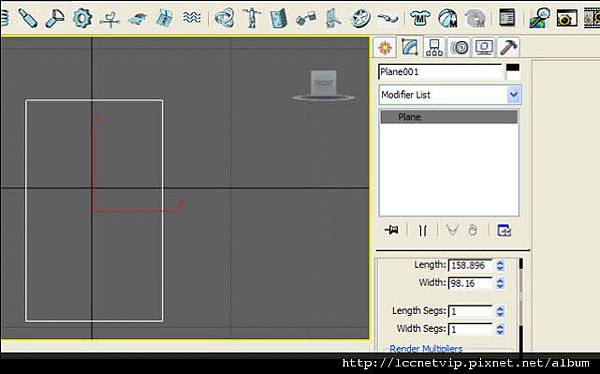
Task: Click the ViewCube Front face
Action: click(324, 83)
